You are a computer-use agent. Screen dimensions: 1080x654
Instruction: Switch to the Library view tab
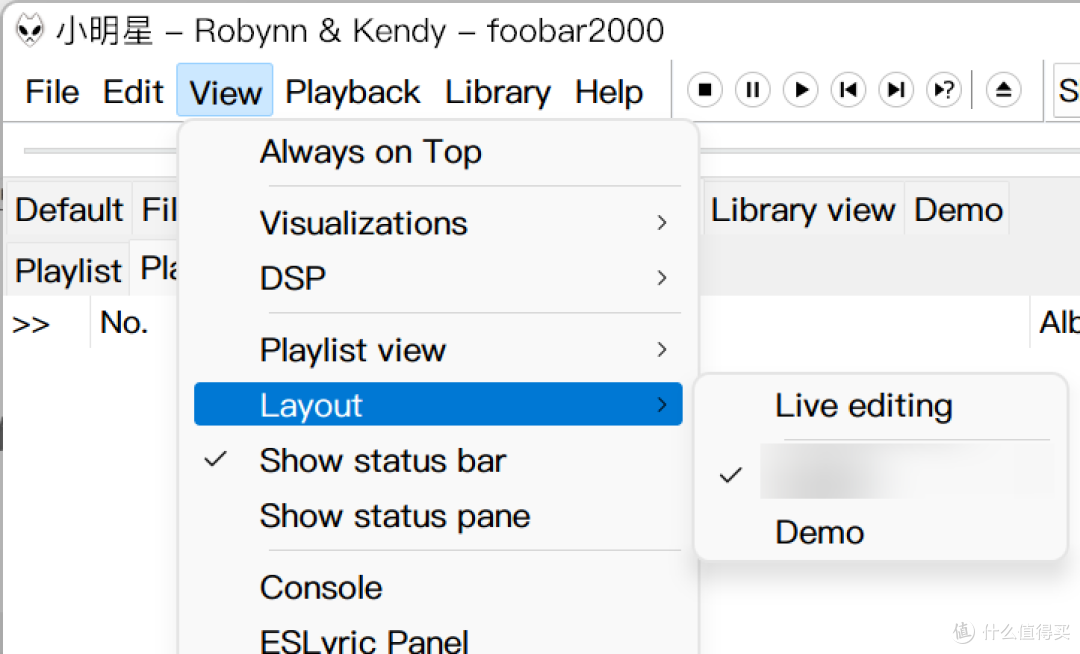point(803,209)
